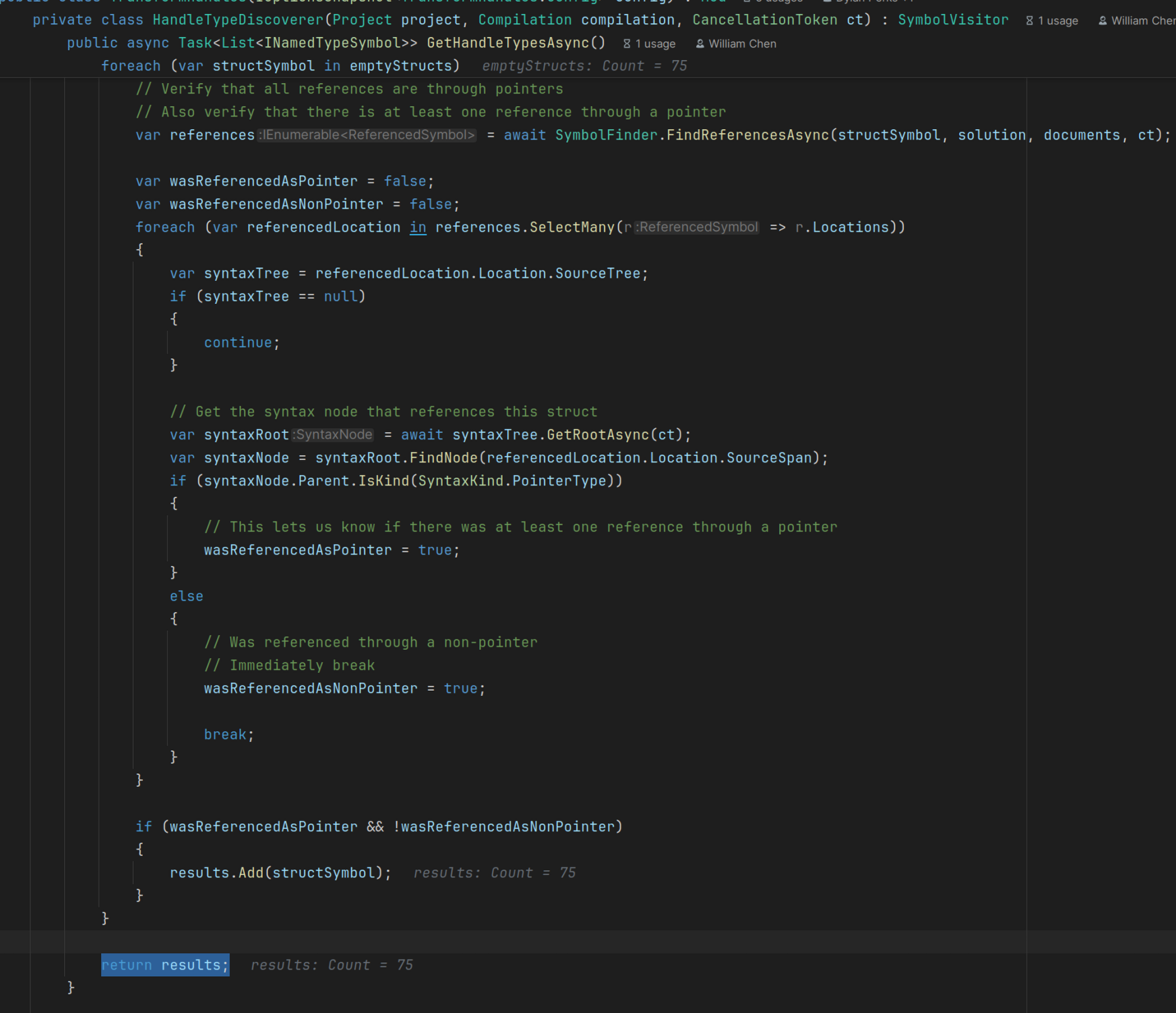Click the William Chen author lens on the HandleTypeDiscoverer line

(x=1137, y=20)
